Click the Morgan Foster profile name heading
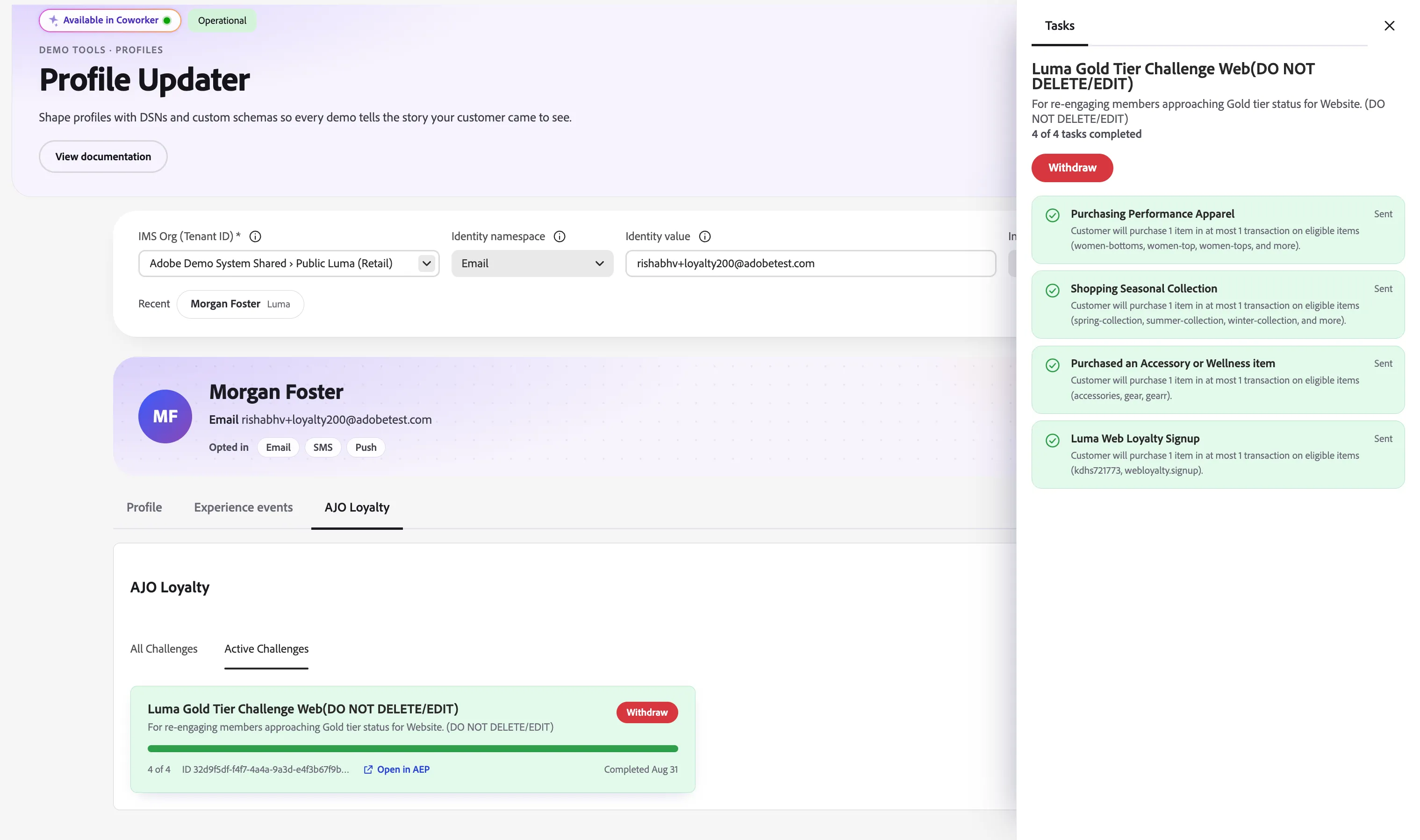 276,392
